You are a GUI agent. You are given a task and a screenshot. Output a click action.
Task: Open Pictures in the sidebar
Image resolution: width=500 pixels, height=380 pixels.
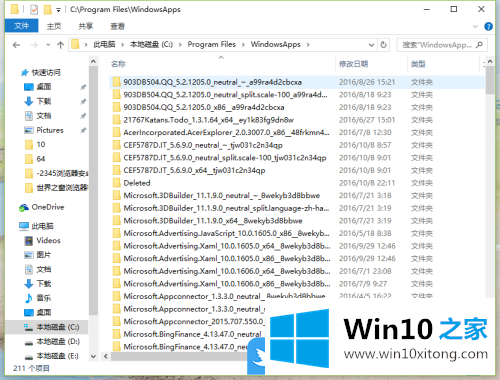50,130
